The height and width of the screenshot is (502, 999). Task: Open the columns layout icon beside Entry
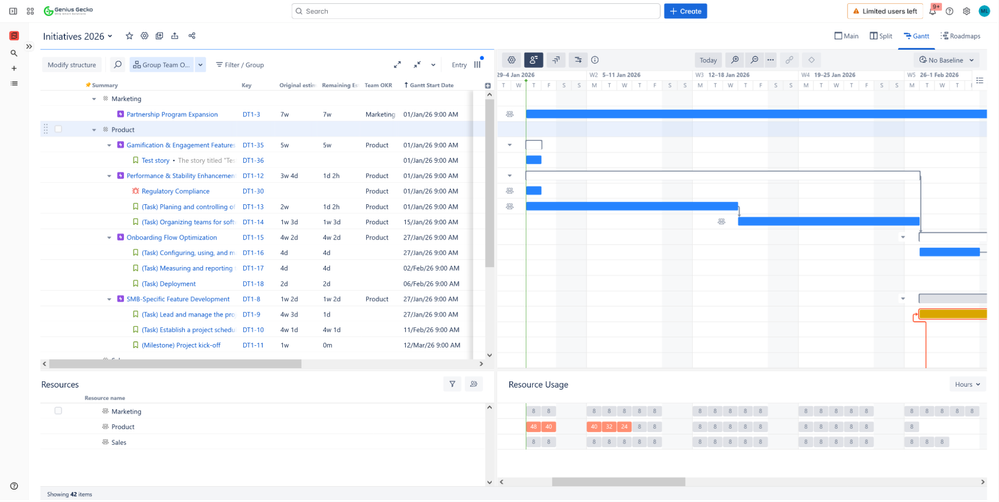coord(477,64)
